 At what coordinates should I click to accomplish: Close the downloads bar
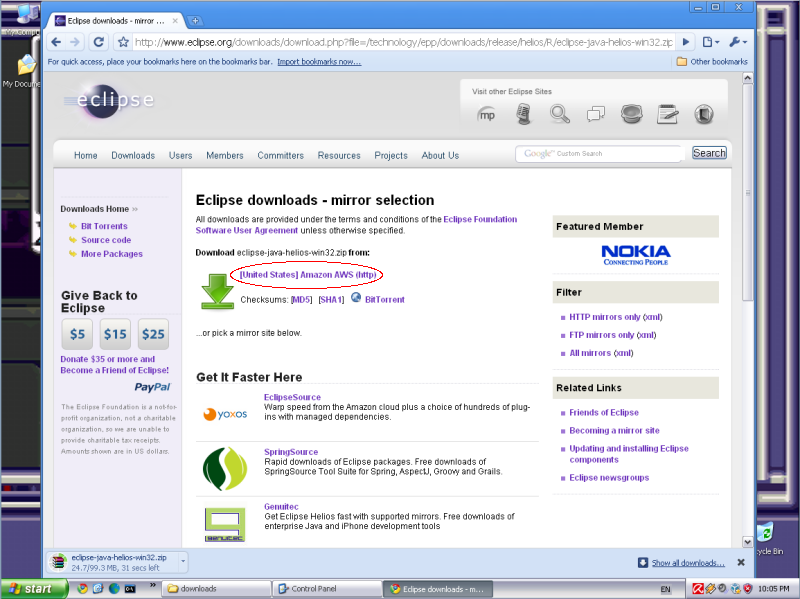click(741, 563)
